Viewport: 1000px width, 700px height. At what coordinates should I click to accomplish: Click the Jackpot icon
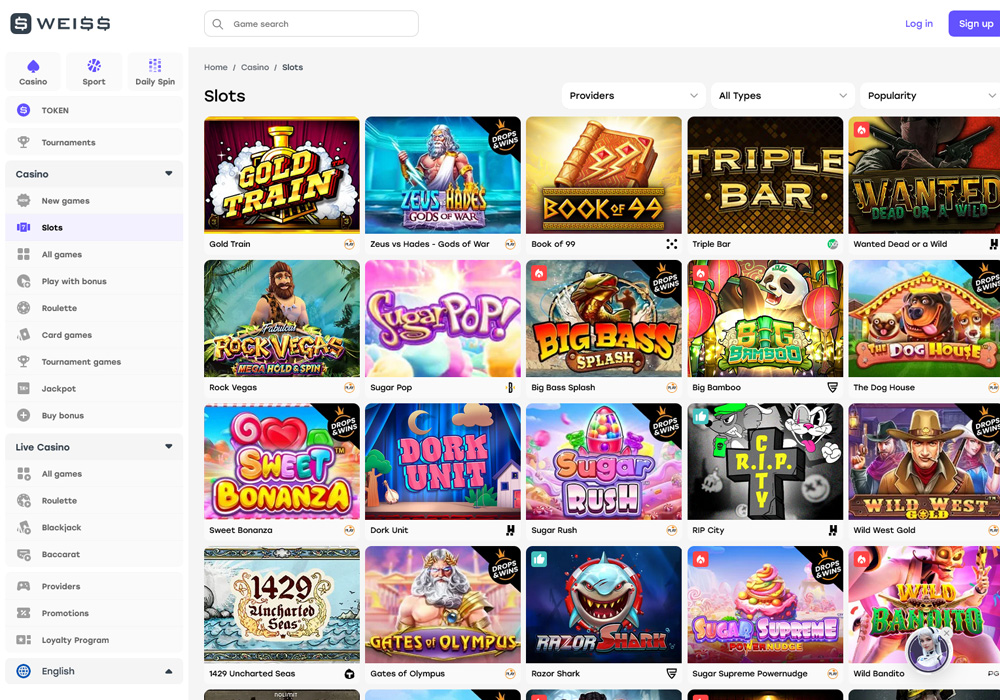24,388
